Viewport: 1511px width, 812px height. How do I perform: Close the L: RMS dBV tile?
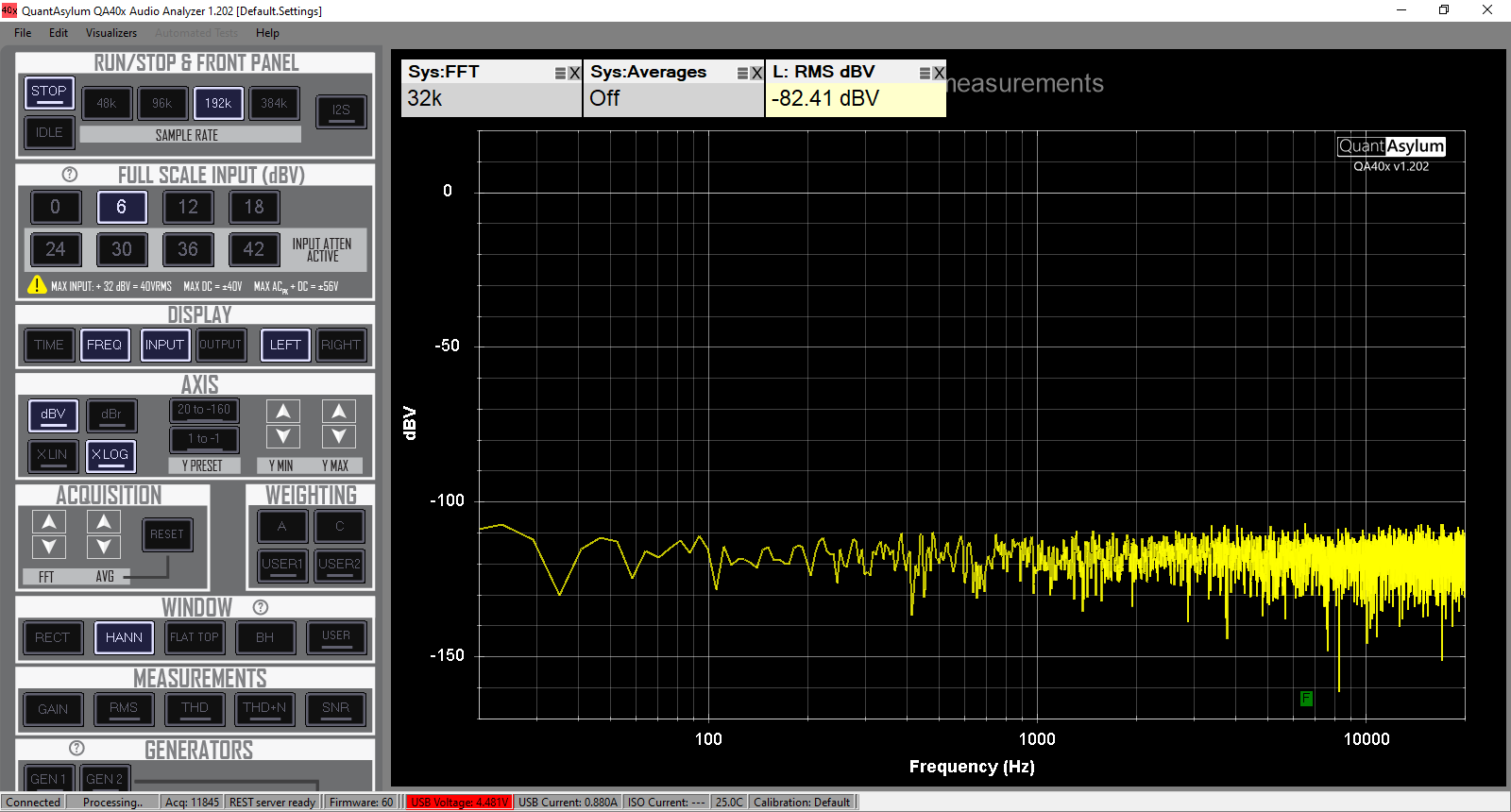pyautogui.click(x=939, y=74)
